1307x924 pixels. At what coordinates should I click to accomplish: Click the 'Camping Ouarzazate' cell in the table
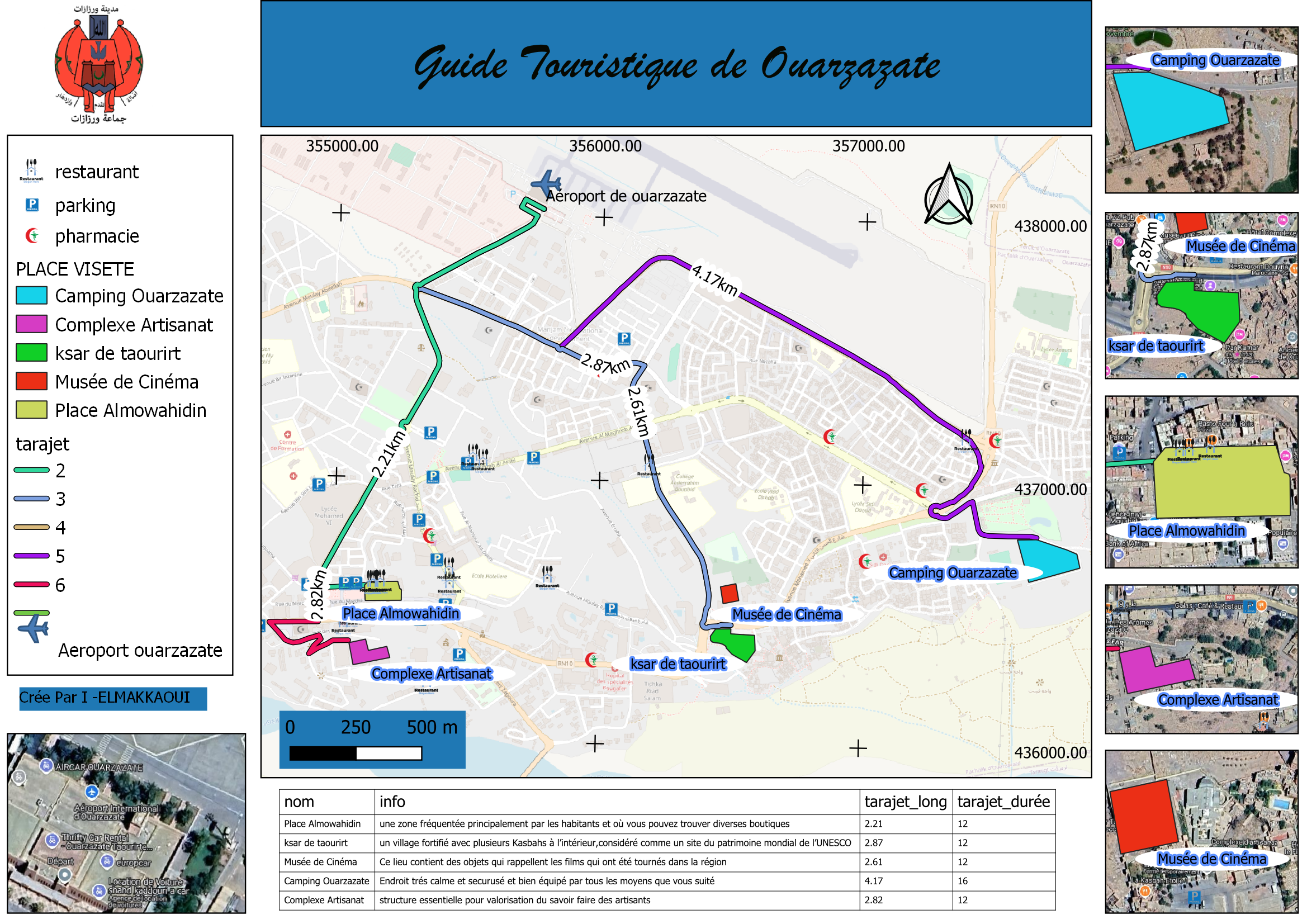point(326,881)
